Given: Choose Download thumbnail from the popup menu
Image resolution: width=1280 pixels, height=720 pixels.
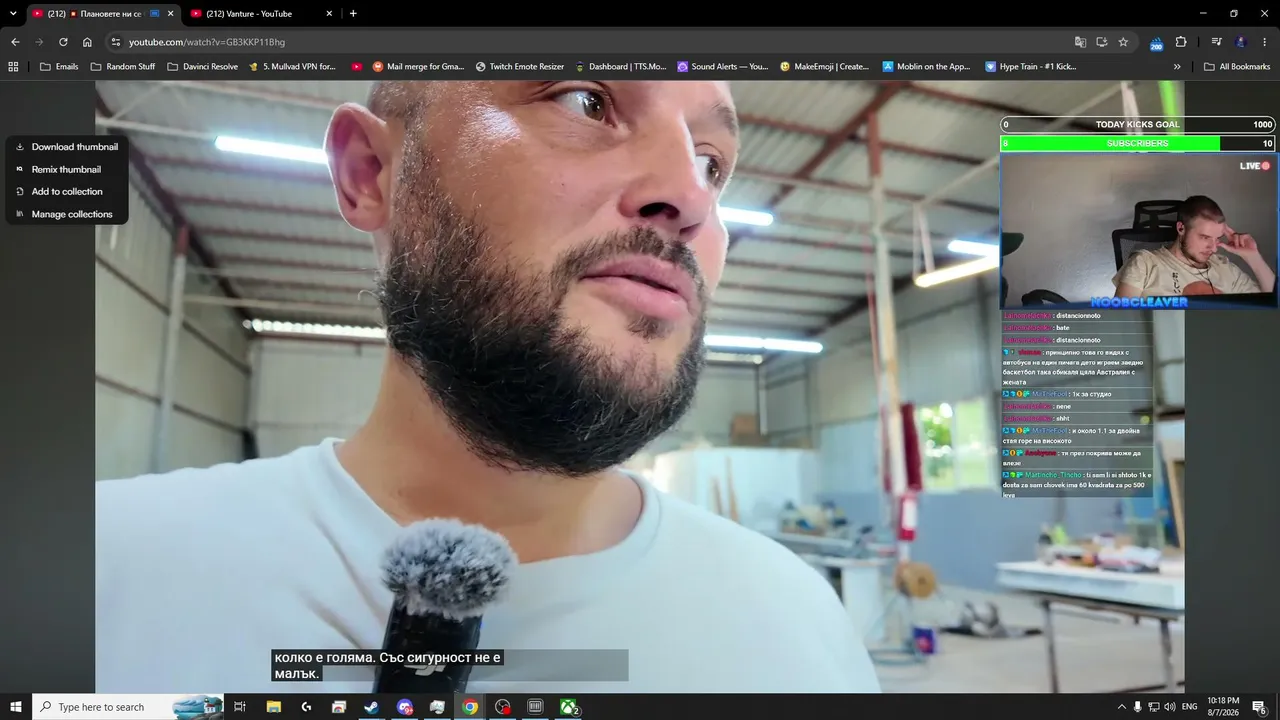Looking at the screenshot, I should pos(67,147).
